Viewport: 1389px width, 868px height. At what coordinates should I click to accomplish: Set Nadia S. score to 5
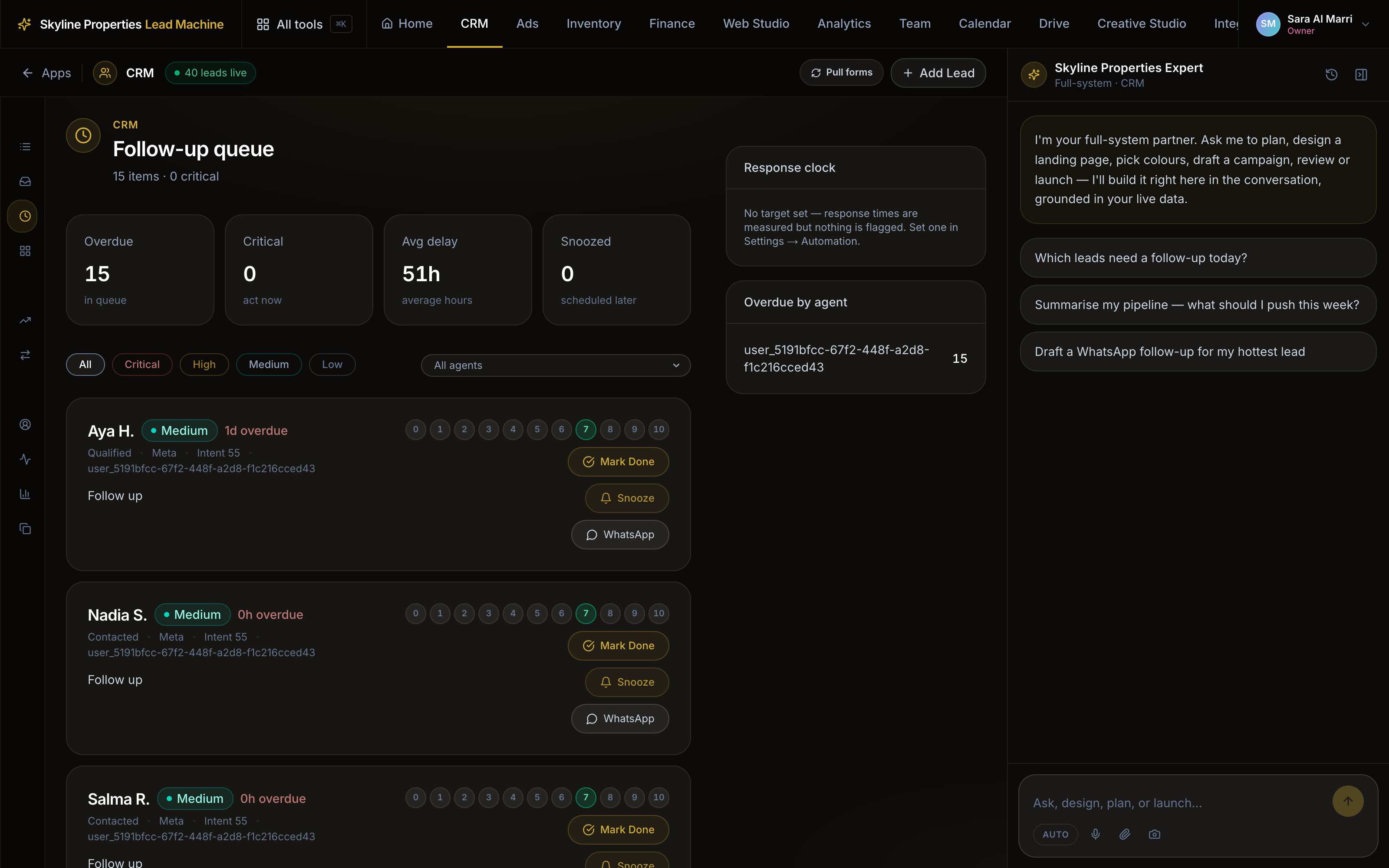[x=537, y=614]
